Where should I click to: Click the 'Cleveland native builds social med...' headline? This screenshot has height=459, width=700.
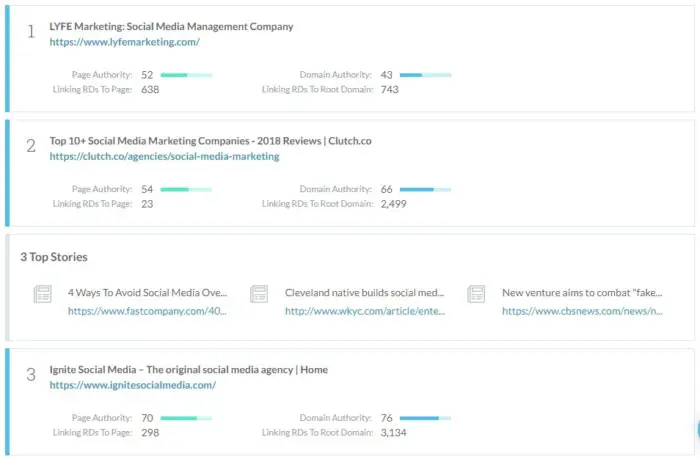pyautogui.click(x=364, y=292)
